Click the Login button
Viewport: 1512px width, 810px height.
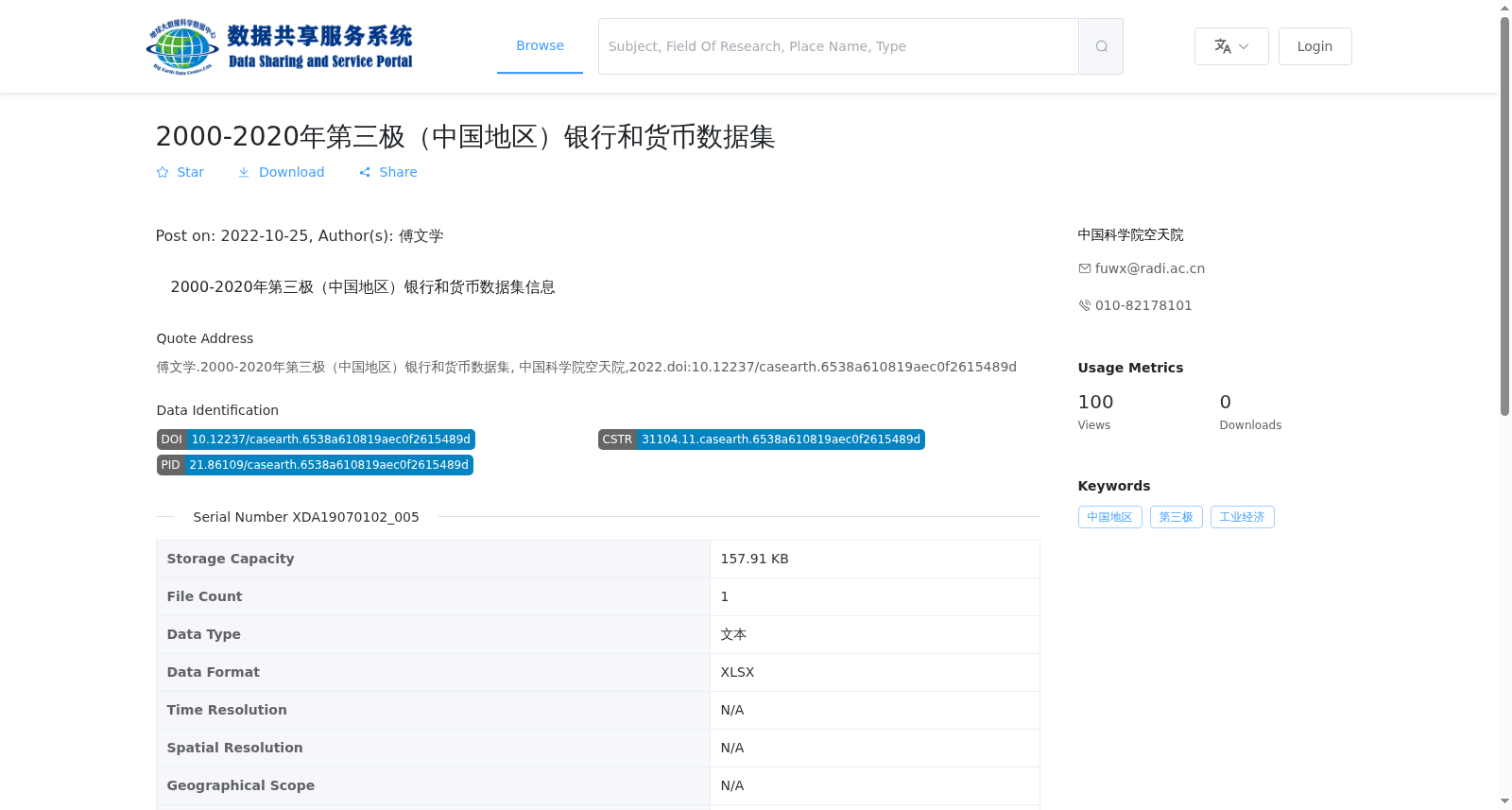tap(1314, 46)
